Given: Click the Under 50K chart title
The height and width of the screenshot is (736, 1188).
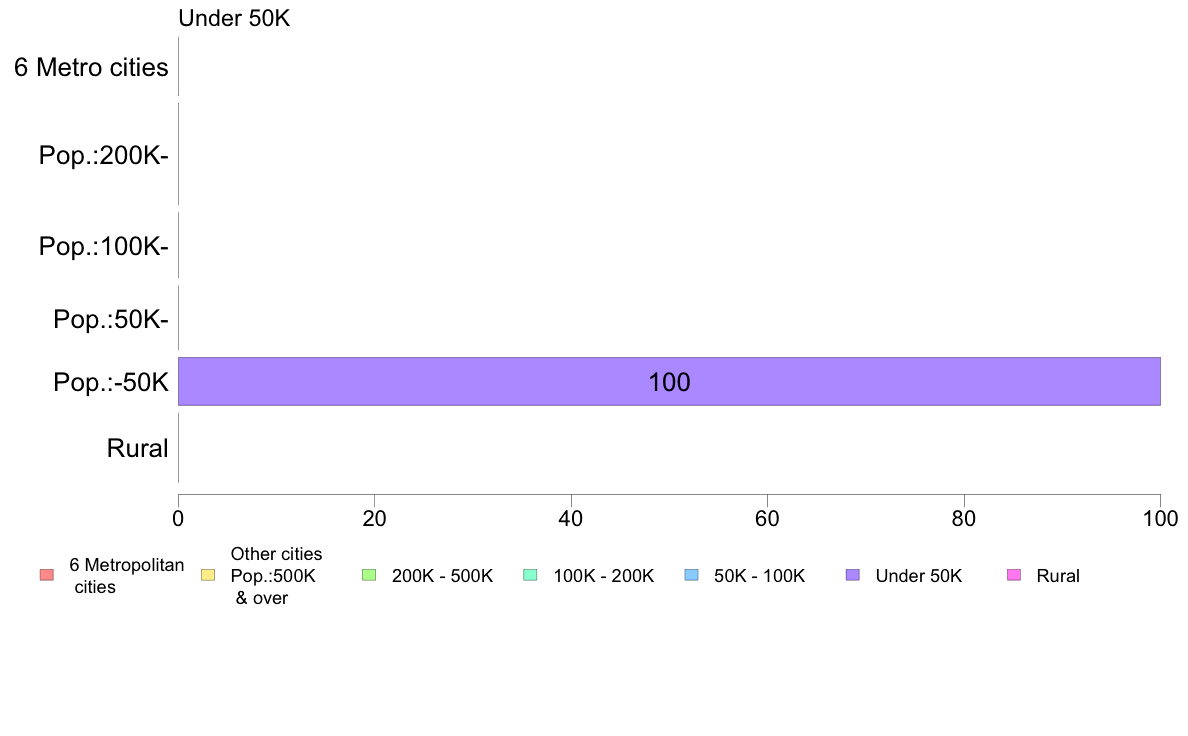Looking at the screenshot, I should click(x=234, y=18).
